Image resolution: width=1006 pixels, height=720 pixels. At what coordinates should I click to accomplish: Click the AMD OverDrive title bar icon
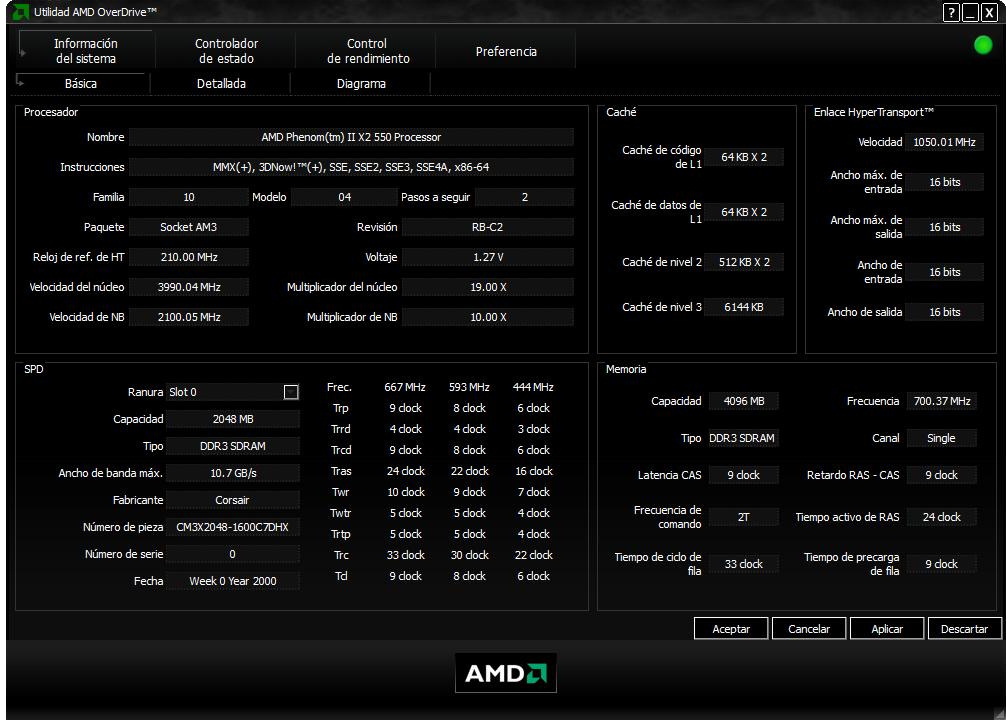(x=20, y=12)
